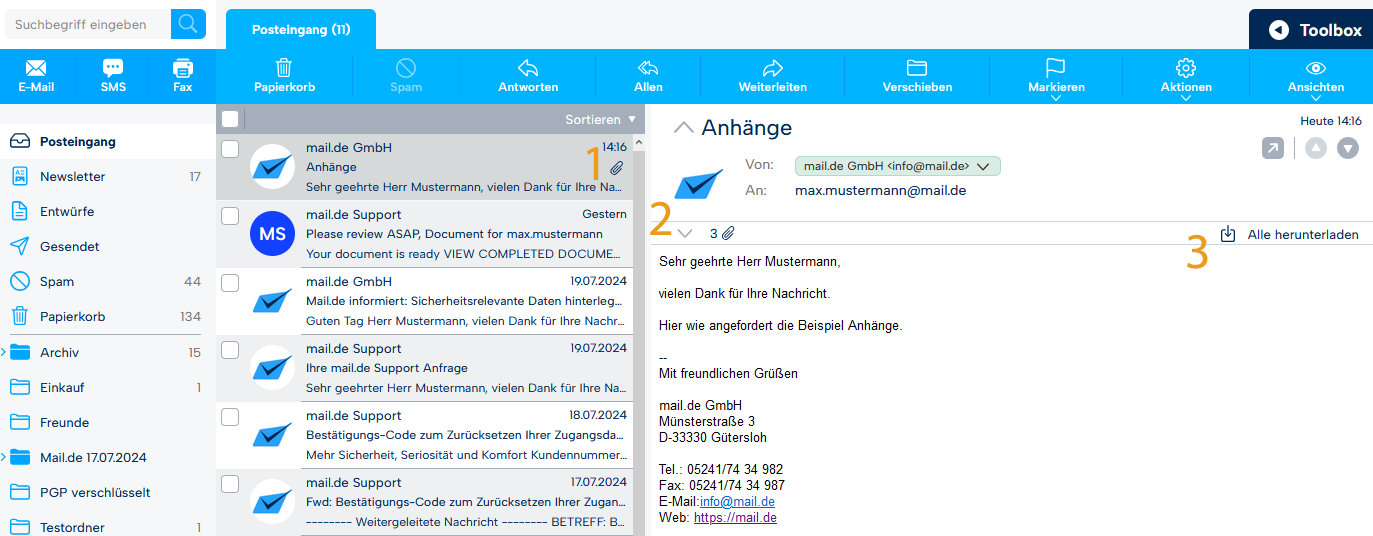The image size is (1373, 536).
Task: Click the info@mail.de link in signature
Action: pyautogui.click(x=737, y=502)
